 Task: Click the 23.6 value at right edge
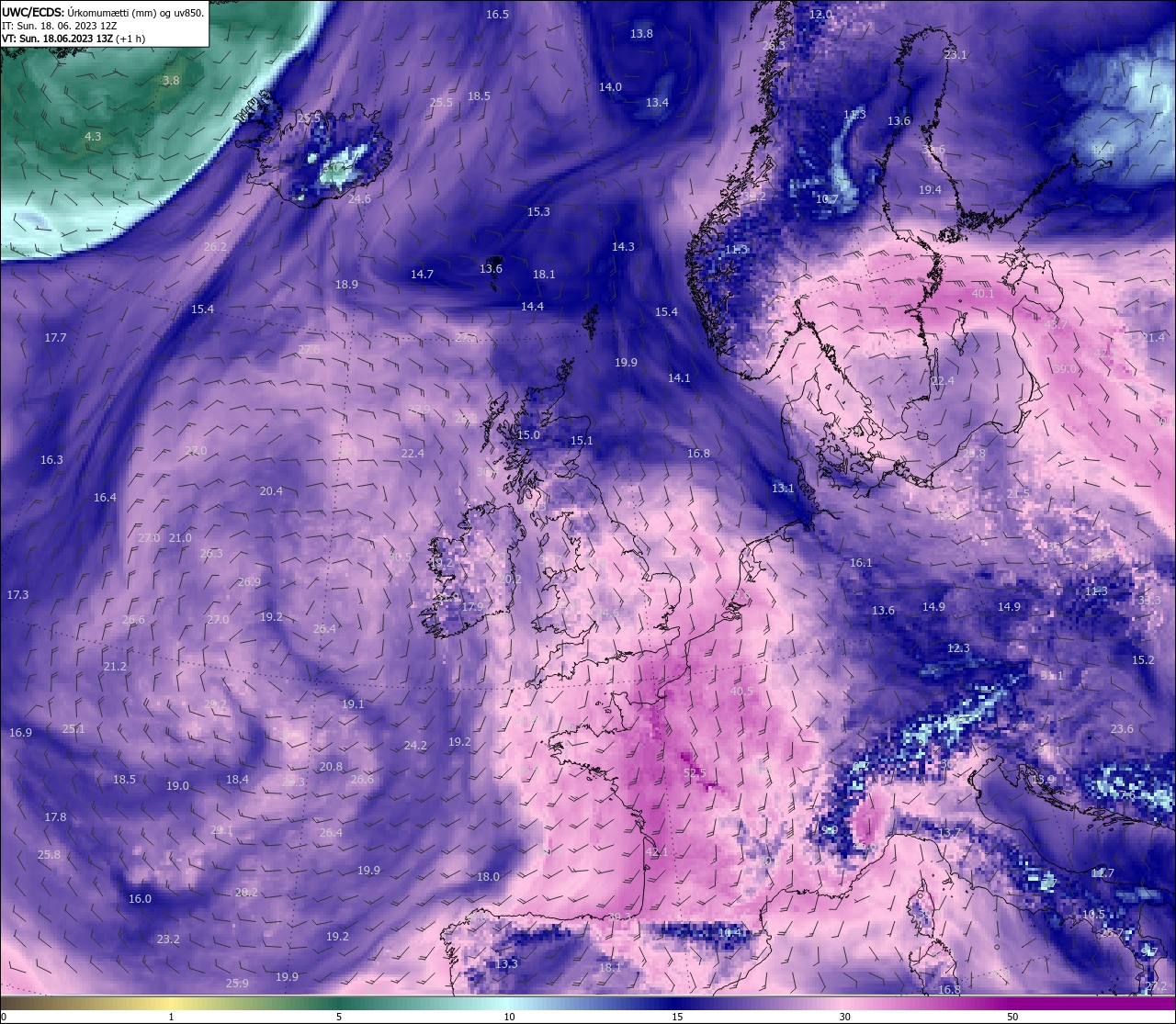(x=1122, y=728)
